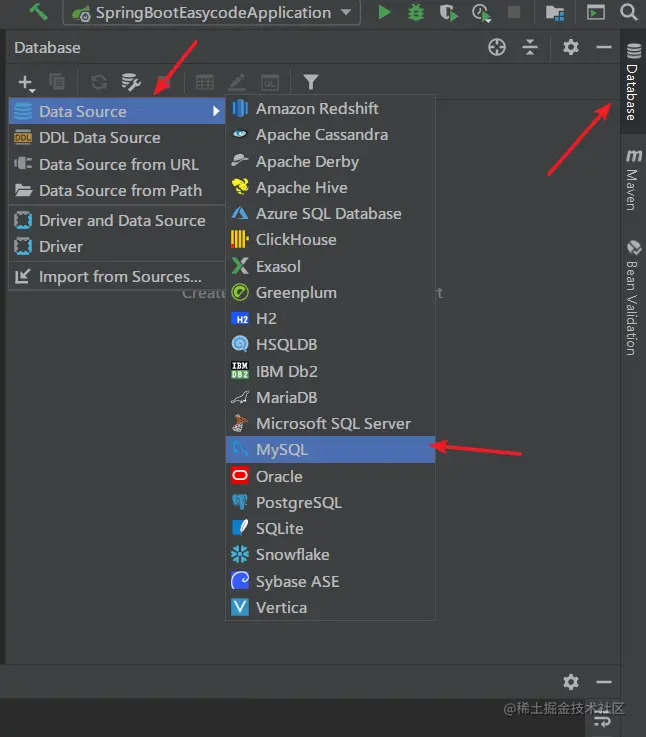The height and width of the screenshot is (737, 646).
Task: Expand the Data Source submenu arrow
Action: [216, 111]
